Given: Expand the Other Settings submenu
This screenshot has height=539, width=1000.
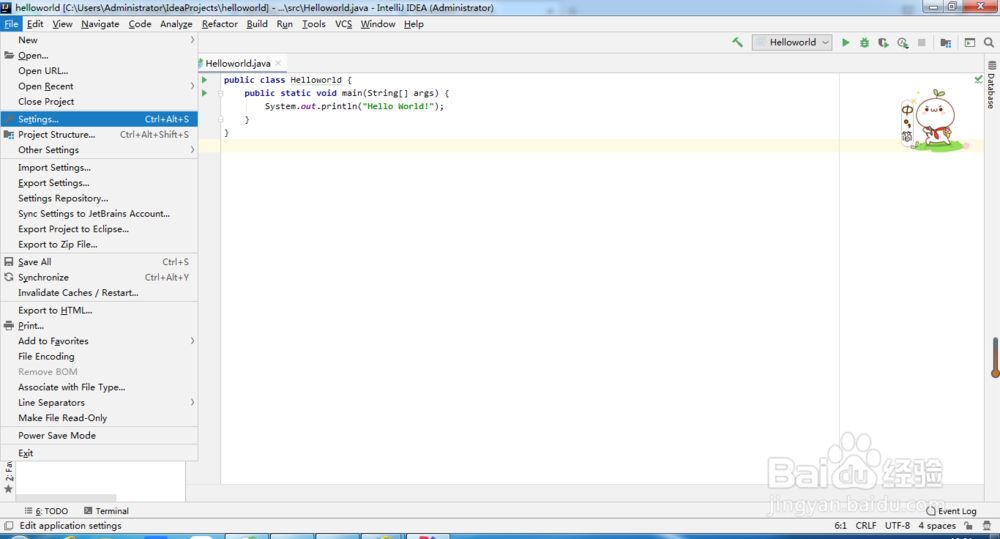Looking at the screenshot, I should pyautogui.click(x=99, y=150).
